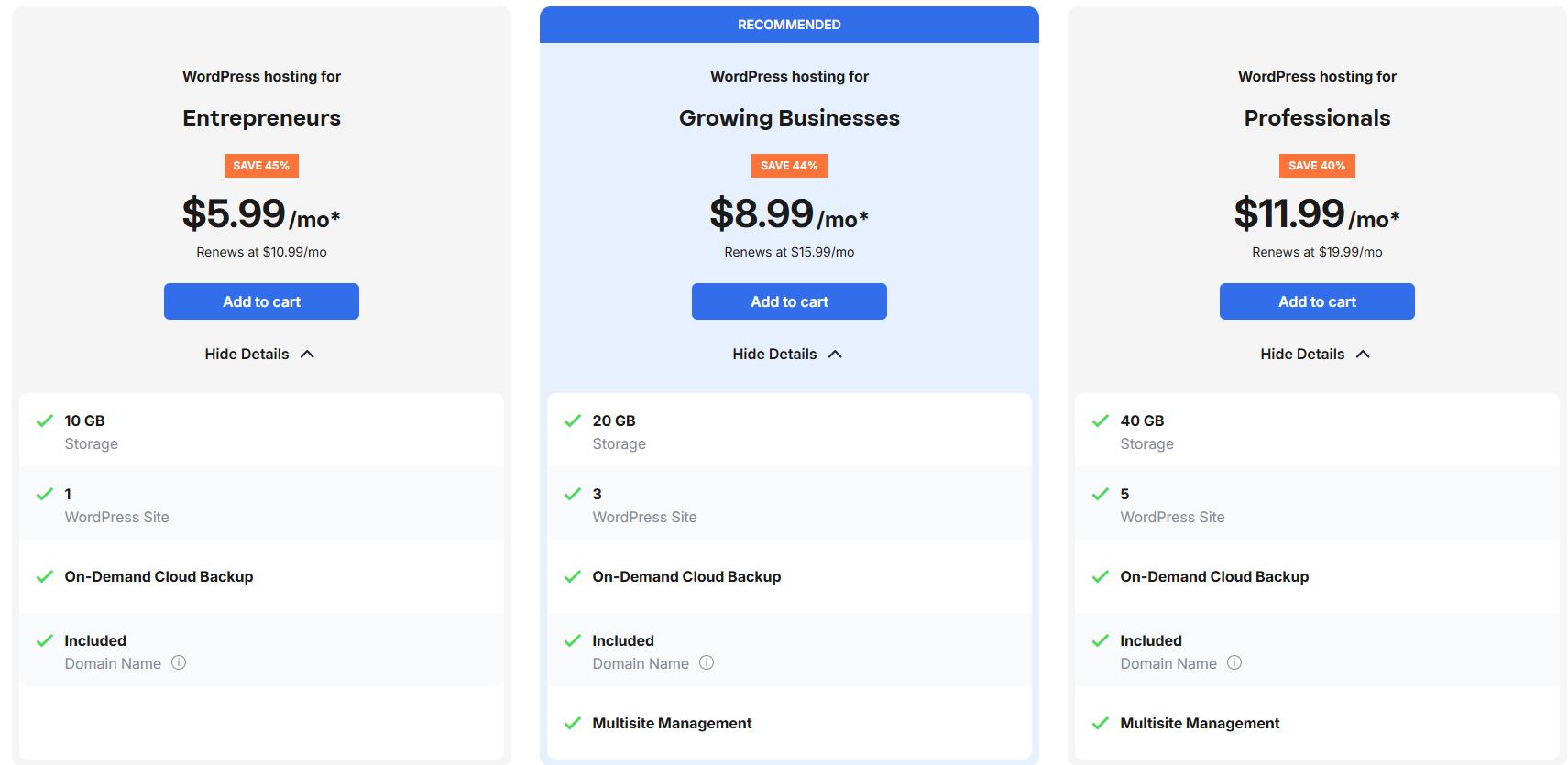Screen dimensions: 1568x765
Task: Click Growing Businesses On-Demand Cloud Backup check mark
Action: coord(573,576)
